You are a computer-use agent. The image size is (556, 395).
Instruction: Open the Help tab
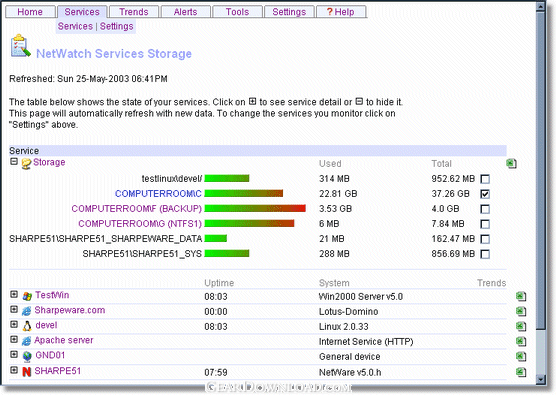tap(340, 12)
